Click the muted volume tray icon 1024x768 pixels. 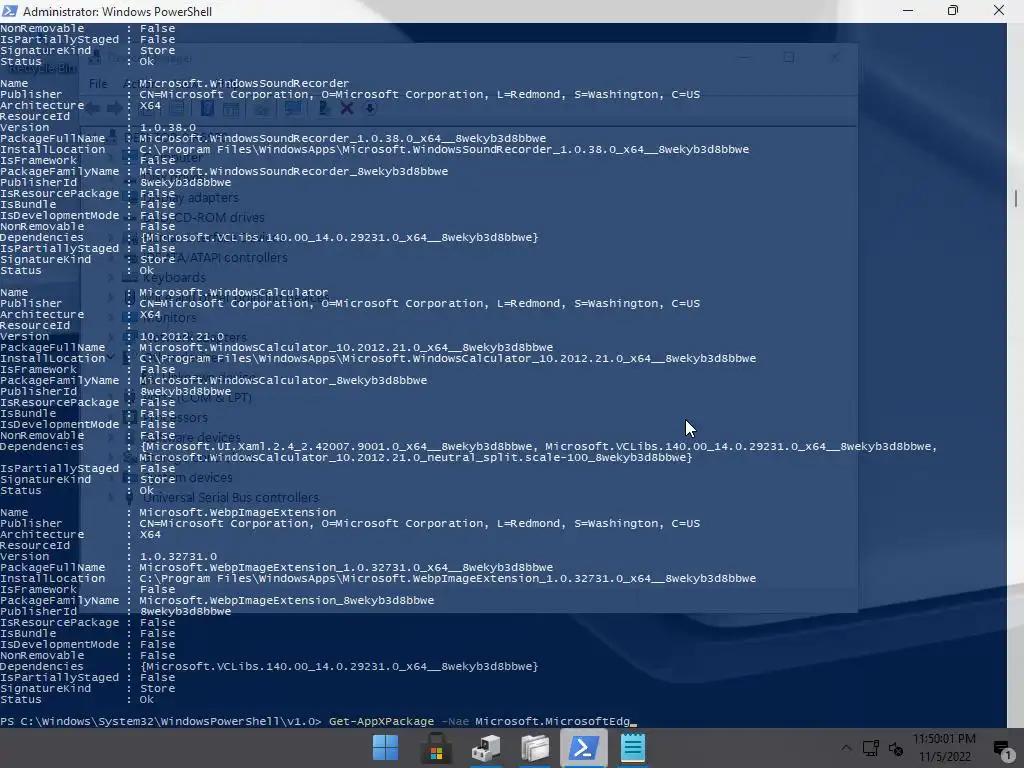tap(896, 748)
